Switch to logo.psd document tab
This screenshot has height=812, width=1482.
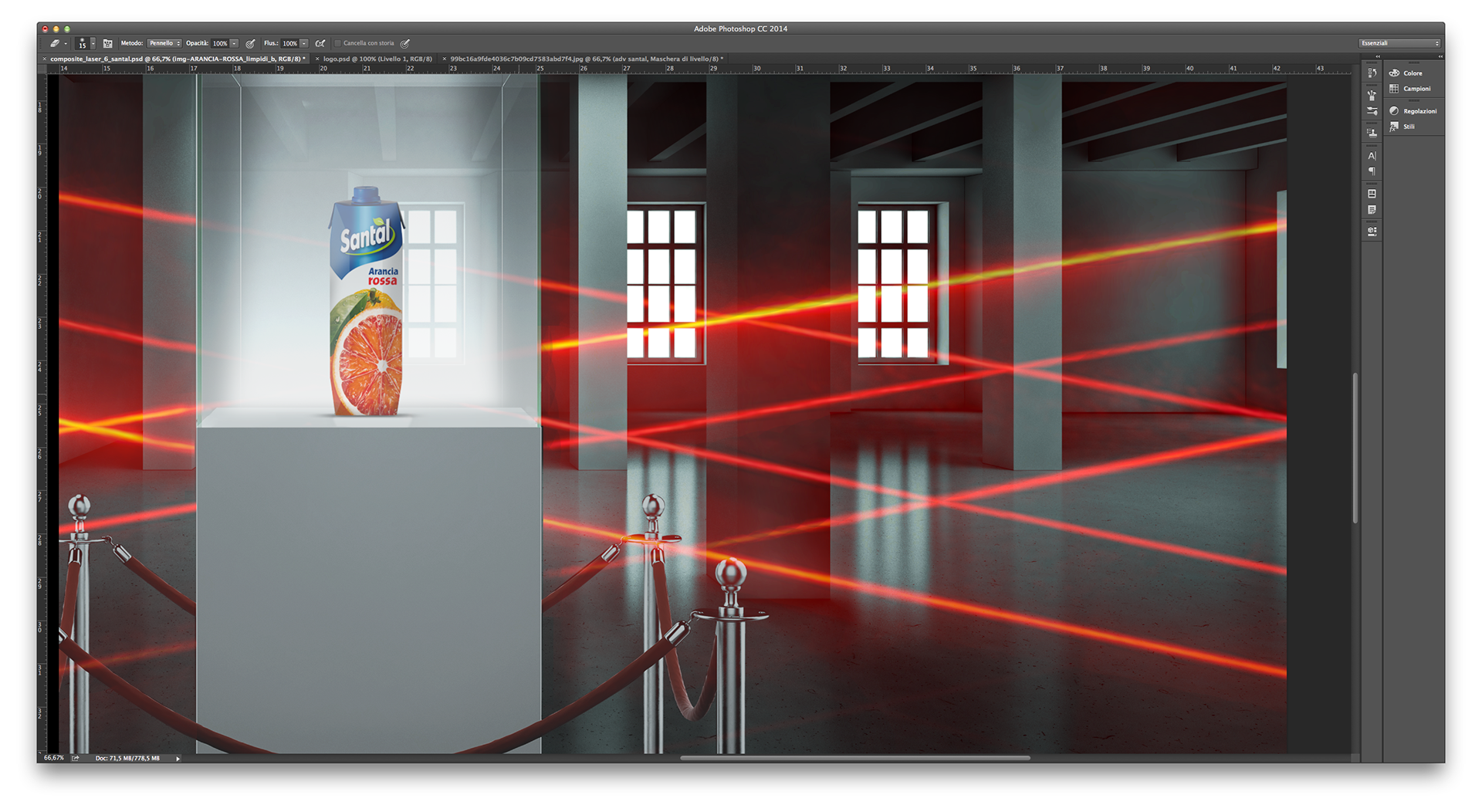[377, 59]
